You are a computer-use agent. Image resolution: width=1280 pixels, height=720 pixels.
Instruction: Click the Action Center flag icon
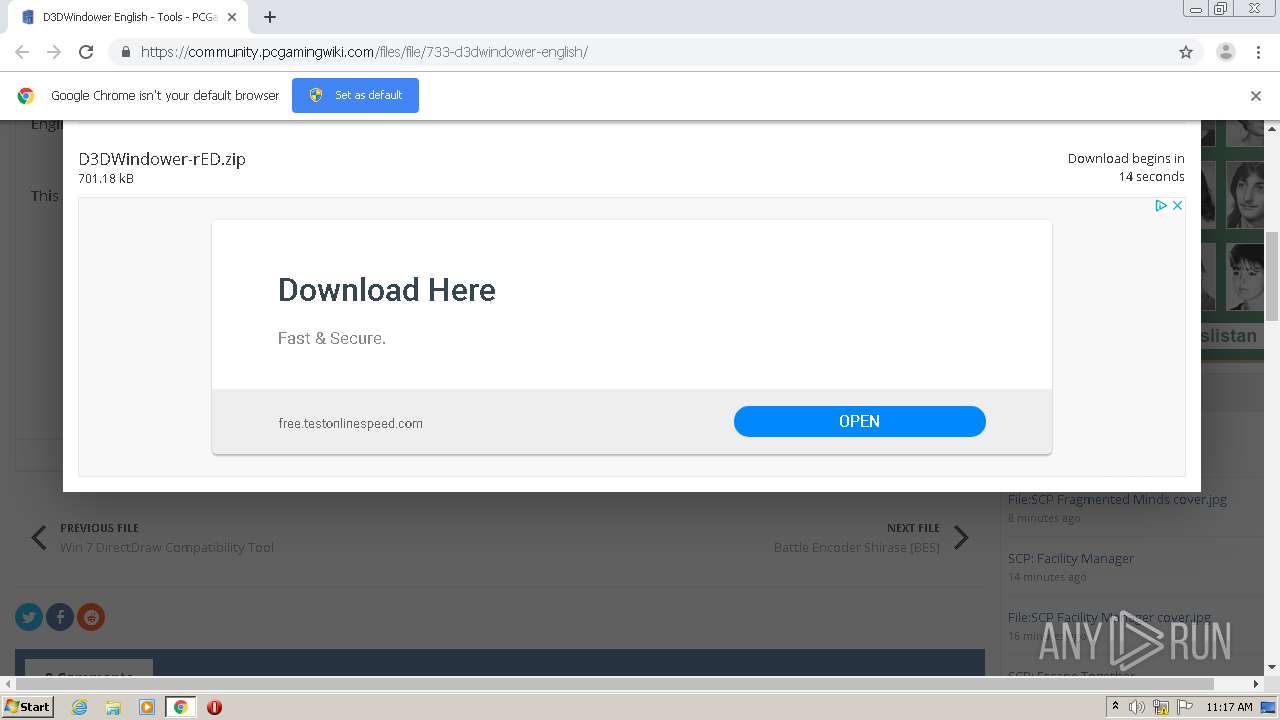[x=1185, y=707]
